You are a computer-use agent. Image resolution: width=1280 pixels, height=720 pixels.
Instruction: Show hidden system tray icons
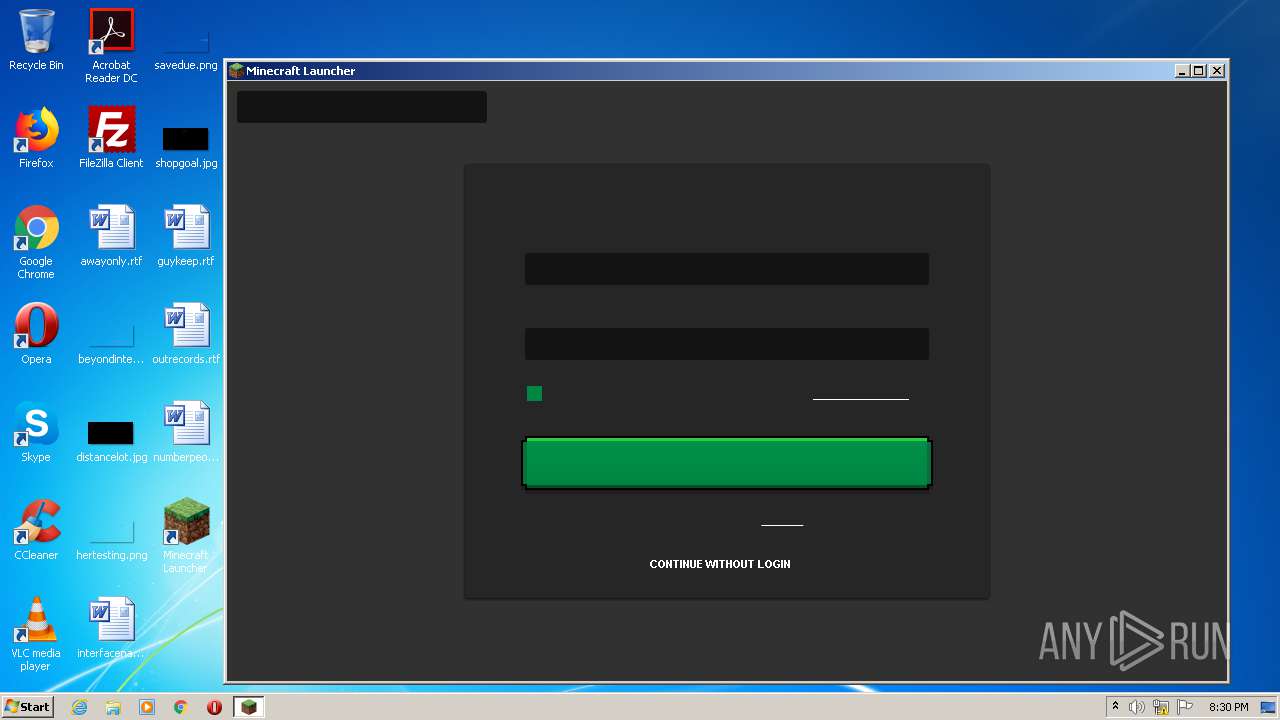click(1115, 706)
